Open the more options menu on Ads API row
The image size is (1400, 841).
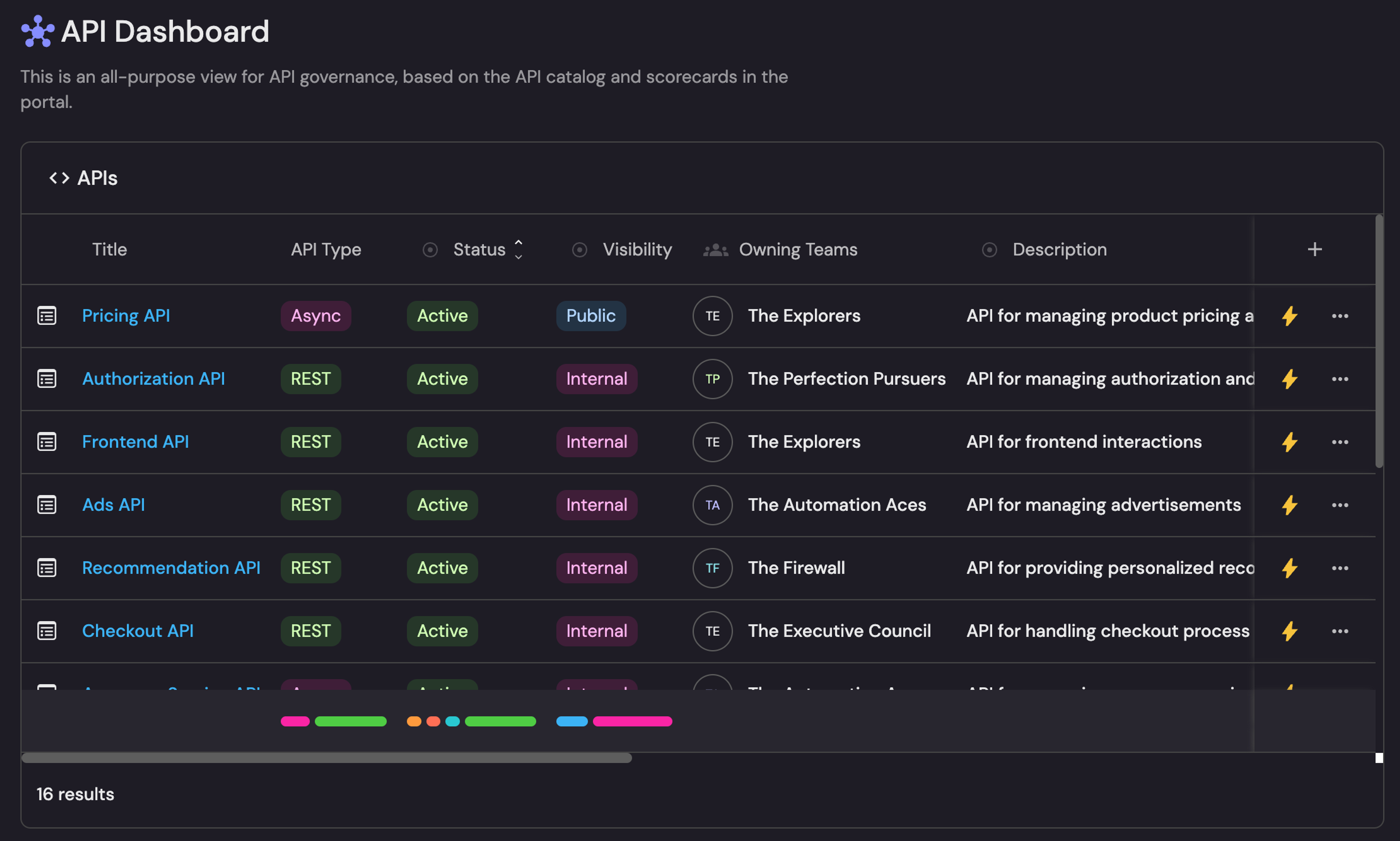(1340, 505)
